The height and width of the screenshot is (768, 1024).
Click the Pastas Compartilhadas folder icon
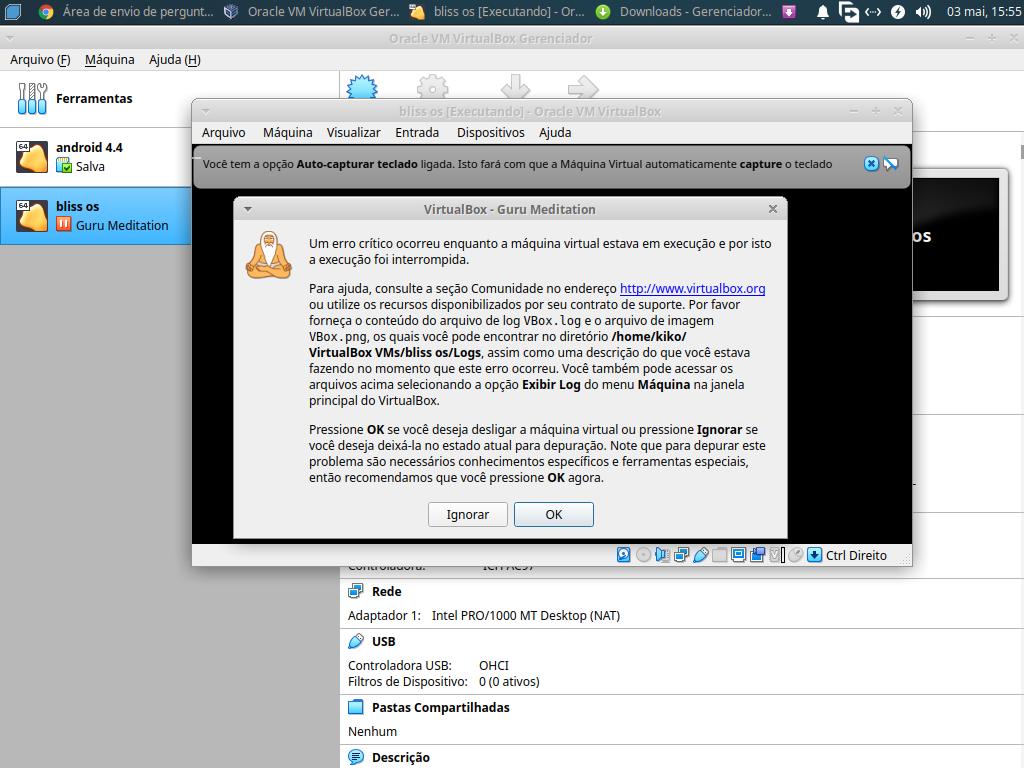[356, 707]
